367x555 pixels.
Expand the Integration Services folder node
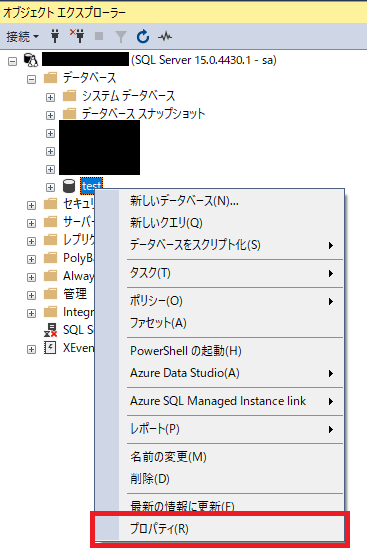pyautogui.click(x=31, y=313)
